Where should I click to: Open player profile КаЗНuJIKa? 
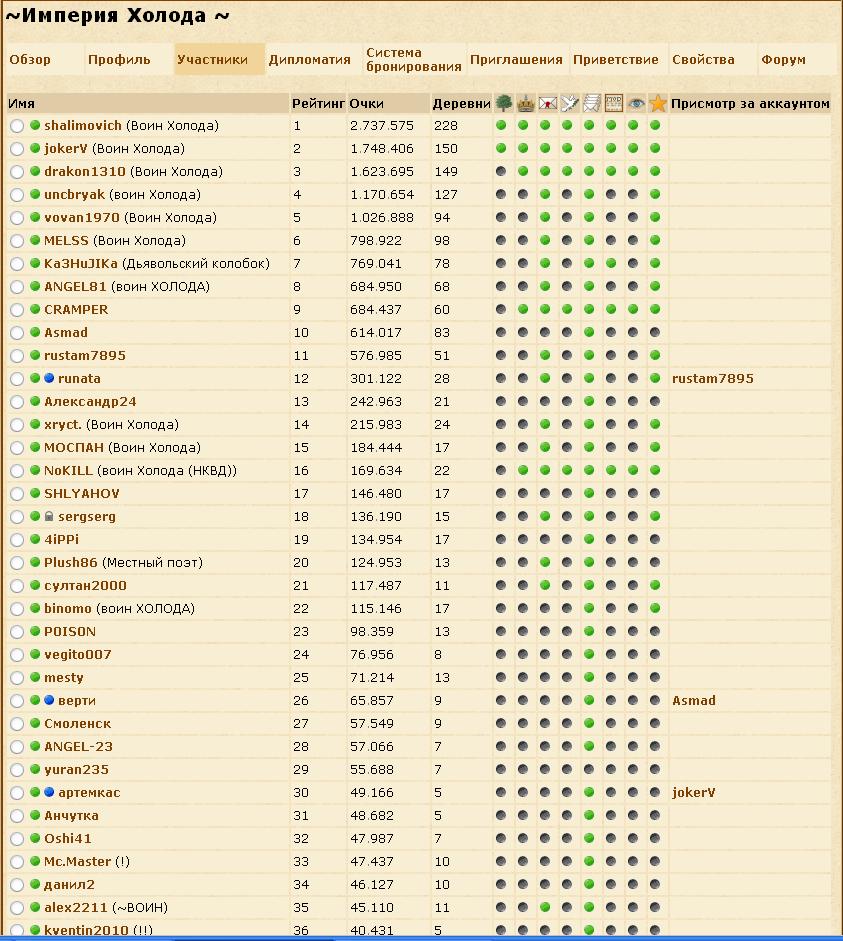[80, 263]
